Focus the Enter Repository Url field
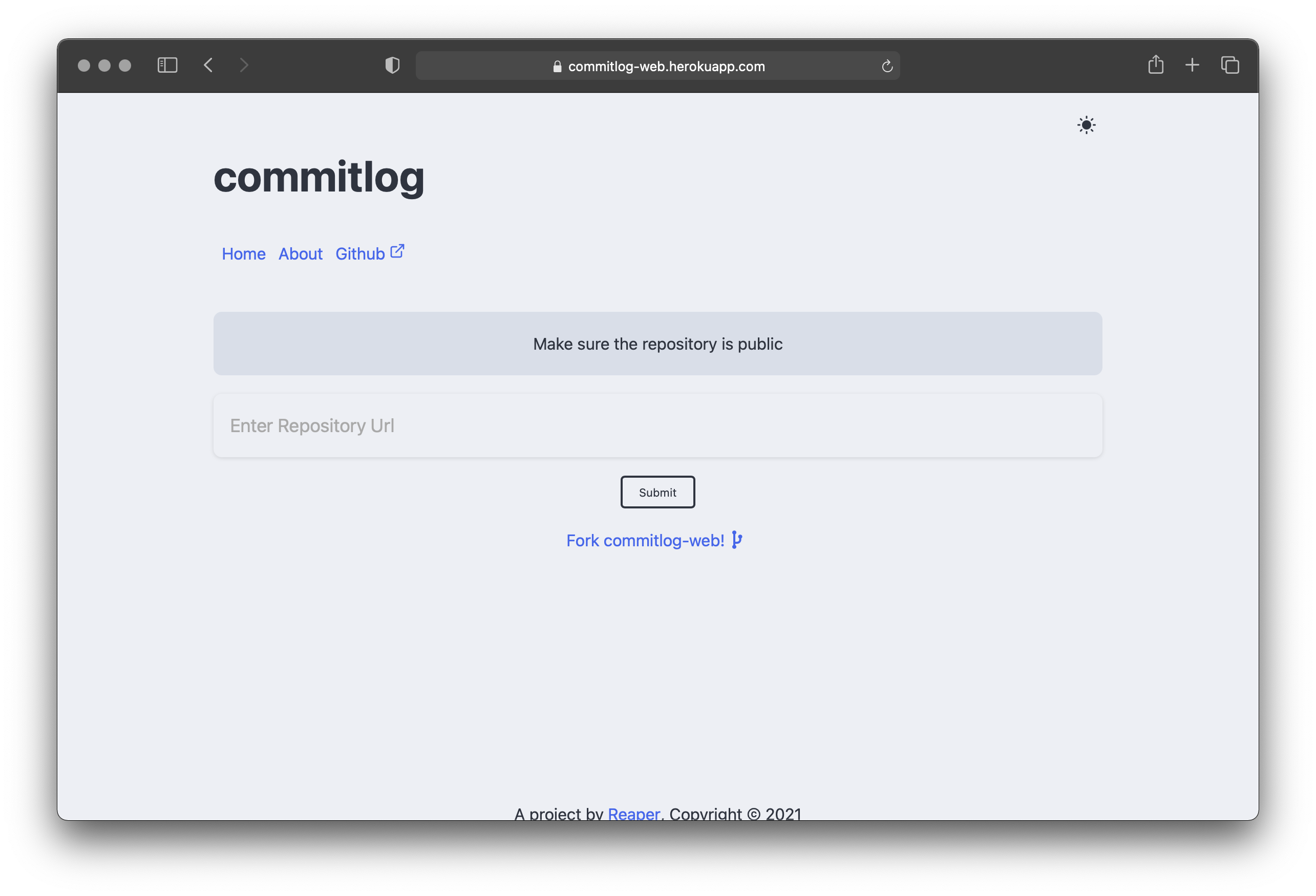The width and height of the screenshot is (1316, 896). 657,425
